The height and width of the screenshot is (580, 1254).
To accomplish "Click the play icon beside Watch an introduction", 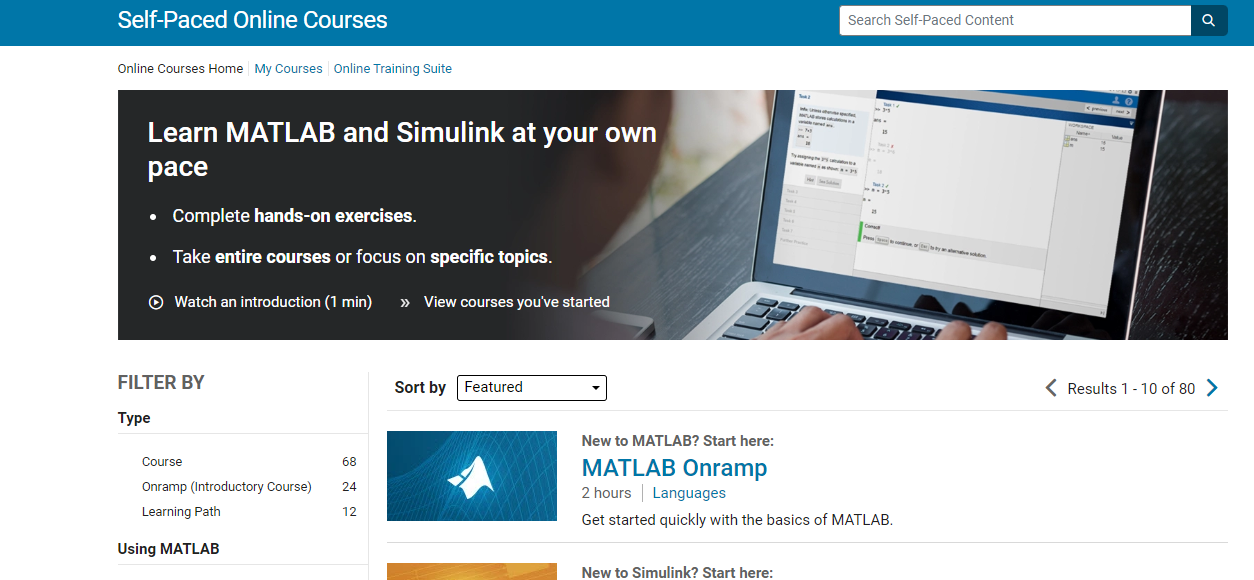I will (156, 302).
